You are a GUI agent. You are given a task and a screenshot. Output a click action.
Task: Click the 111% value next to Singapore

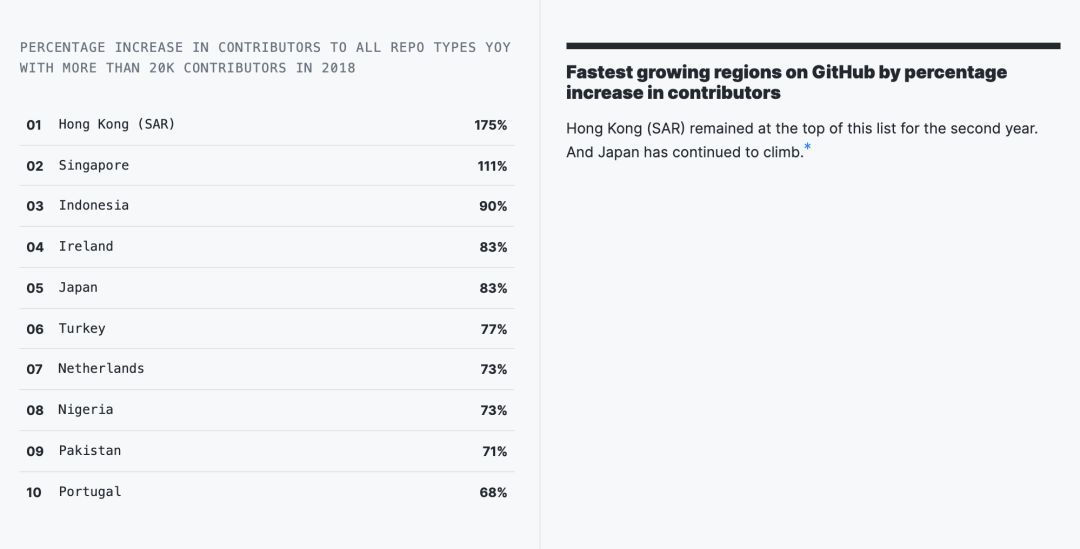(x=492, y=166)
